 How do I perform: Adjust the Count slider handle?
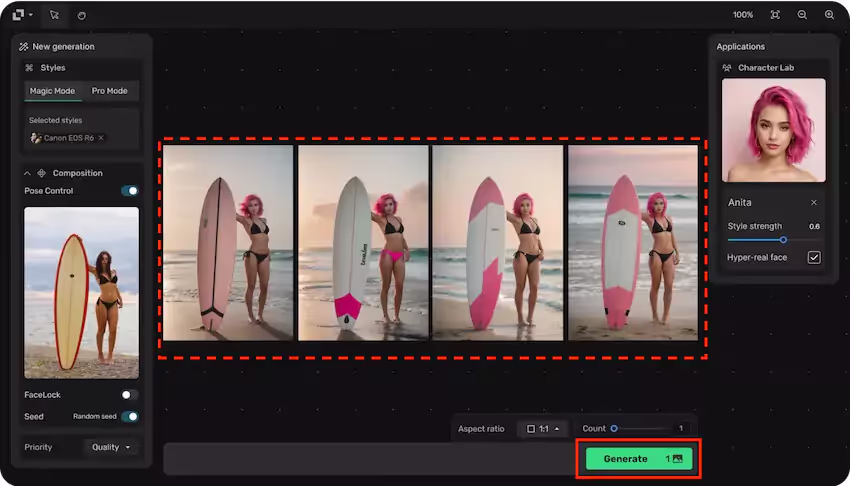point(614,429)
